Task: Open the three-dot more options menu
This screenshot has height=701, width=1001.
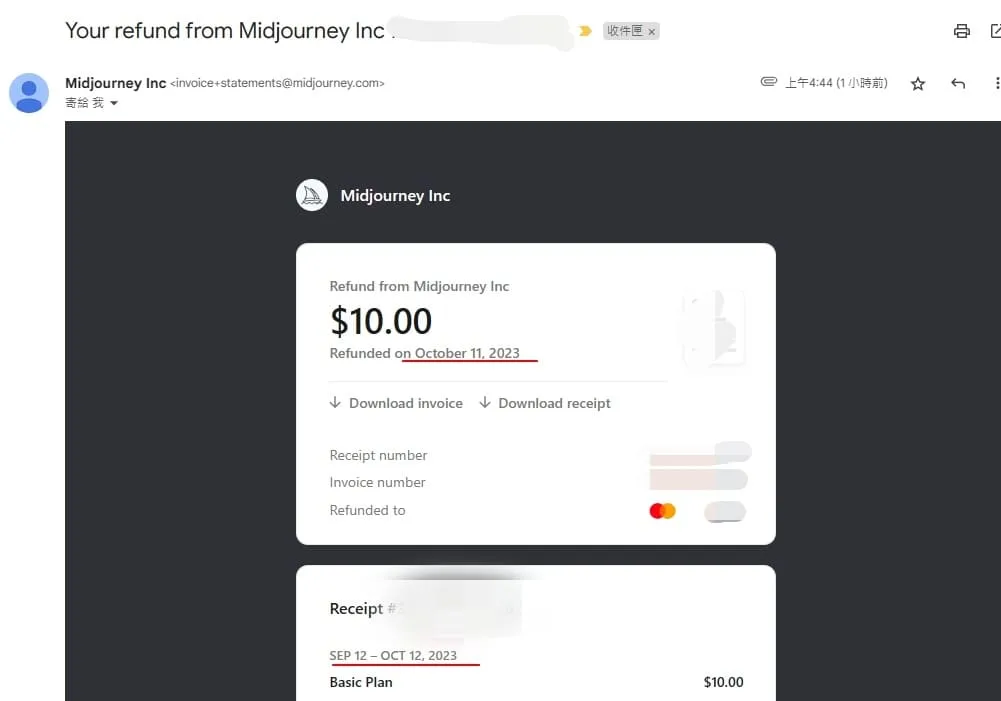Action: pos(996,84)
